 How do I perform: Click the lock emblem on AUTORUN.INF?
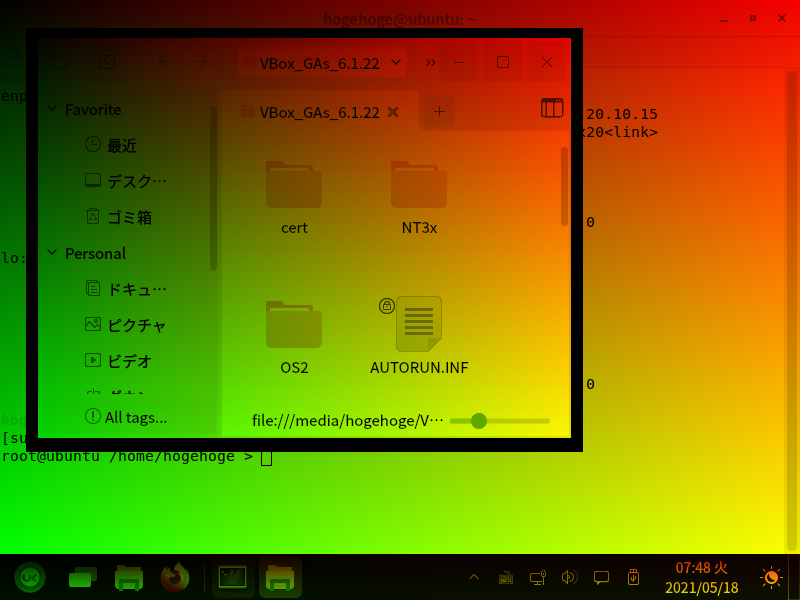point(387,306)
